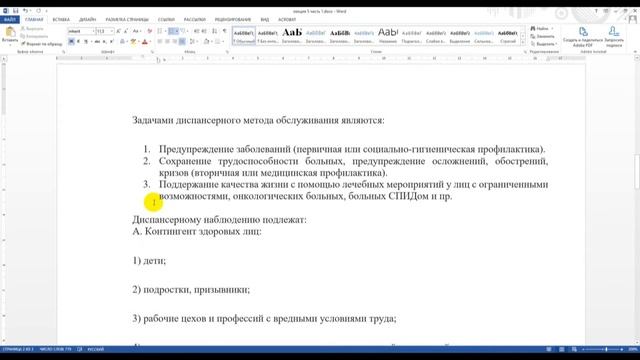Viewport: 640px width, 360px height.
Task: Open the ФАЙЛ (File) tab
Action: coord(10,20)
